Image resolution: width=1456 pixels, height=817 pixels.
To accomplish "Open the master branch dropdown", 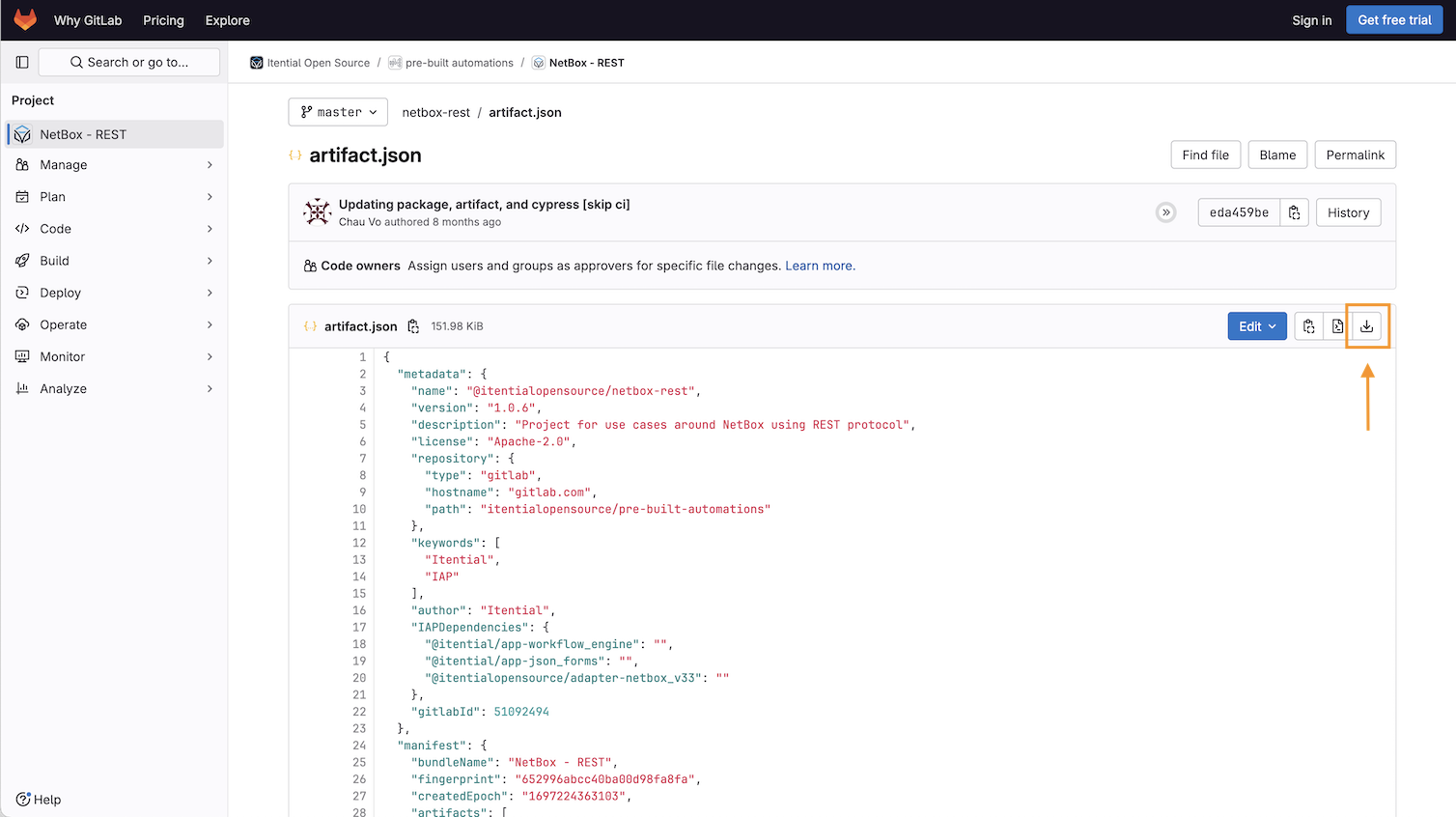I will pos(338,112).
